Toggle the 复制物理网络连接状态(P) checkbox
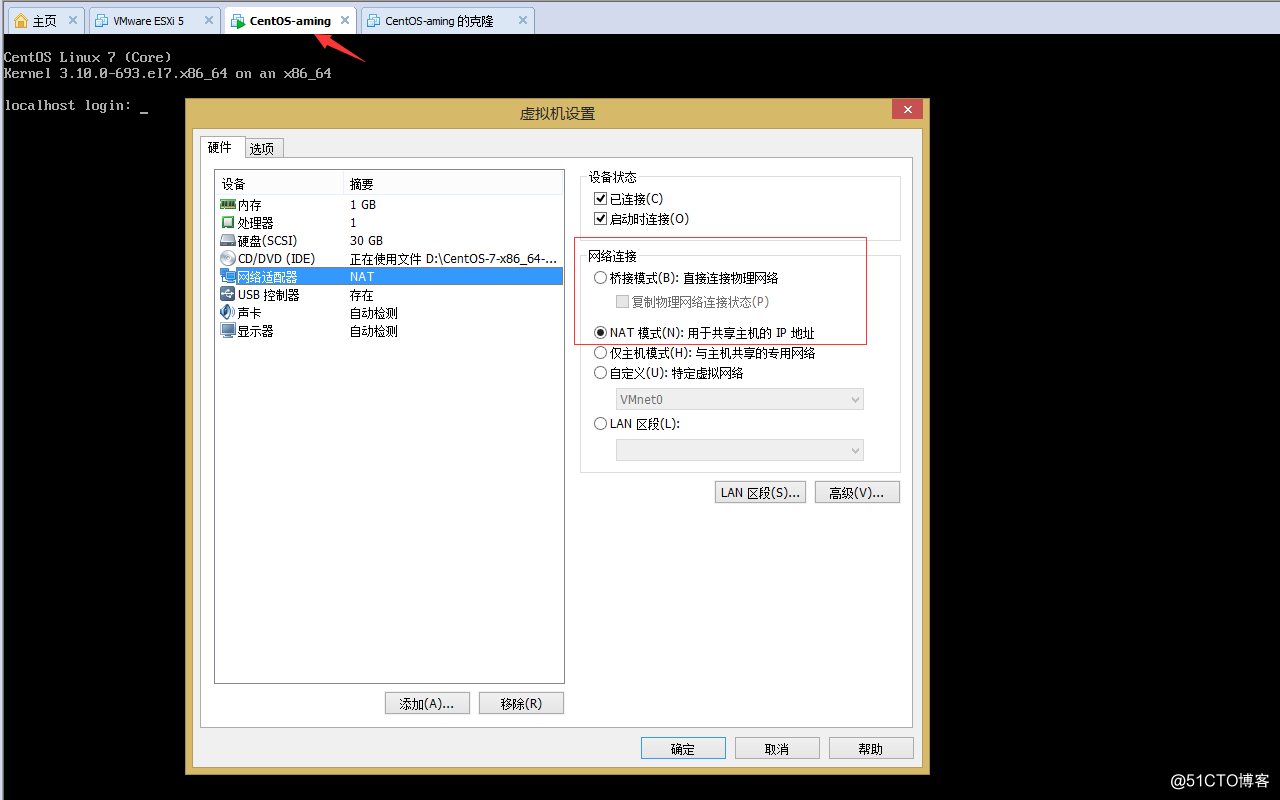 tap(622, 301)
